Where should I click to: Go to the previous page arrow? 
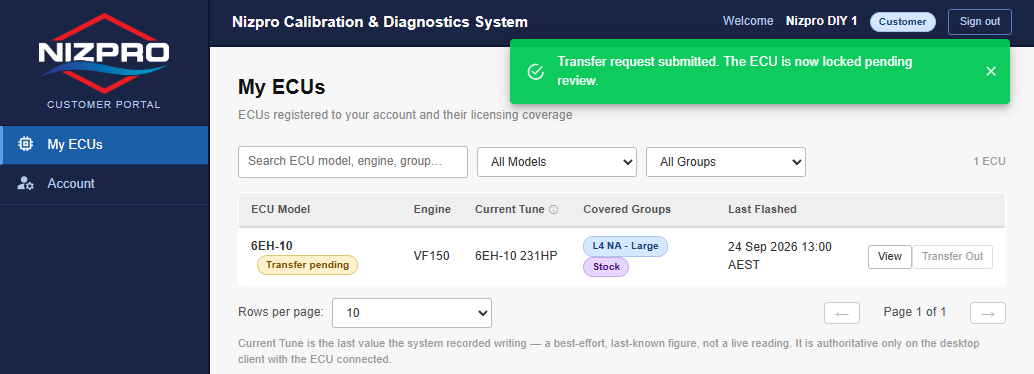[841, 313]
